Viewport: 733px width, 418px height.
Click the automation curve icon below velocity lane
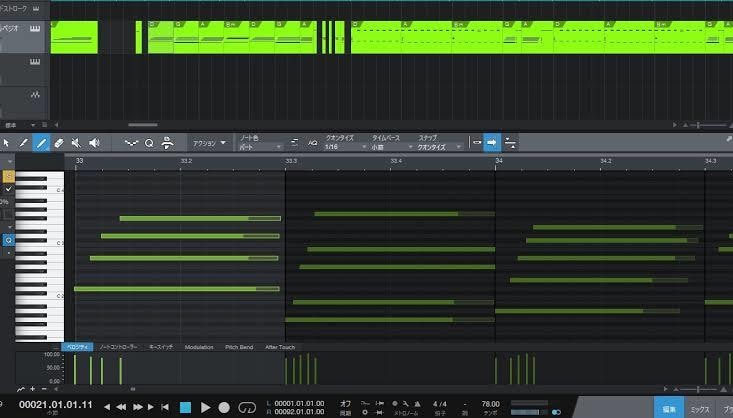[x=21, y=389]
